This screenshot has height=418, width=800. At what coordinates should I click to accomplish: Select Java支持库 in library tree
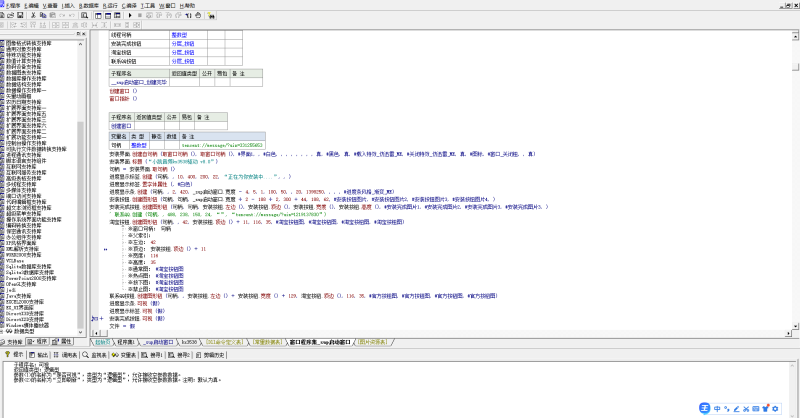[18, 296]
